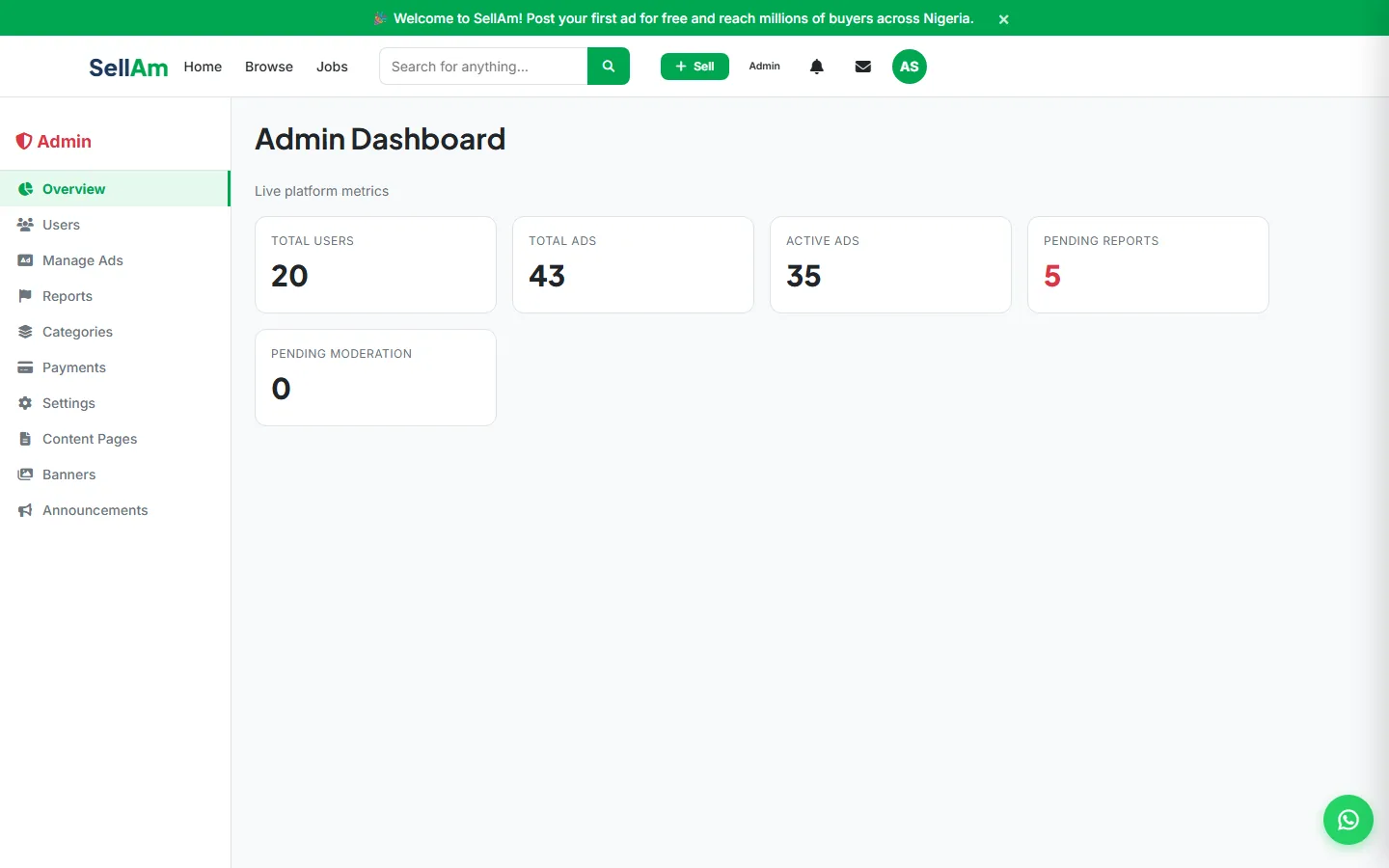Open Categories label in sidebar

click(x=77, y=332)
